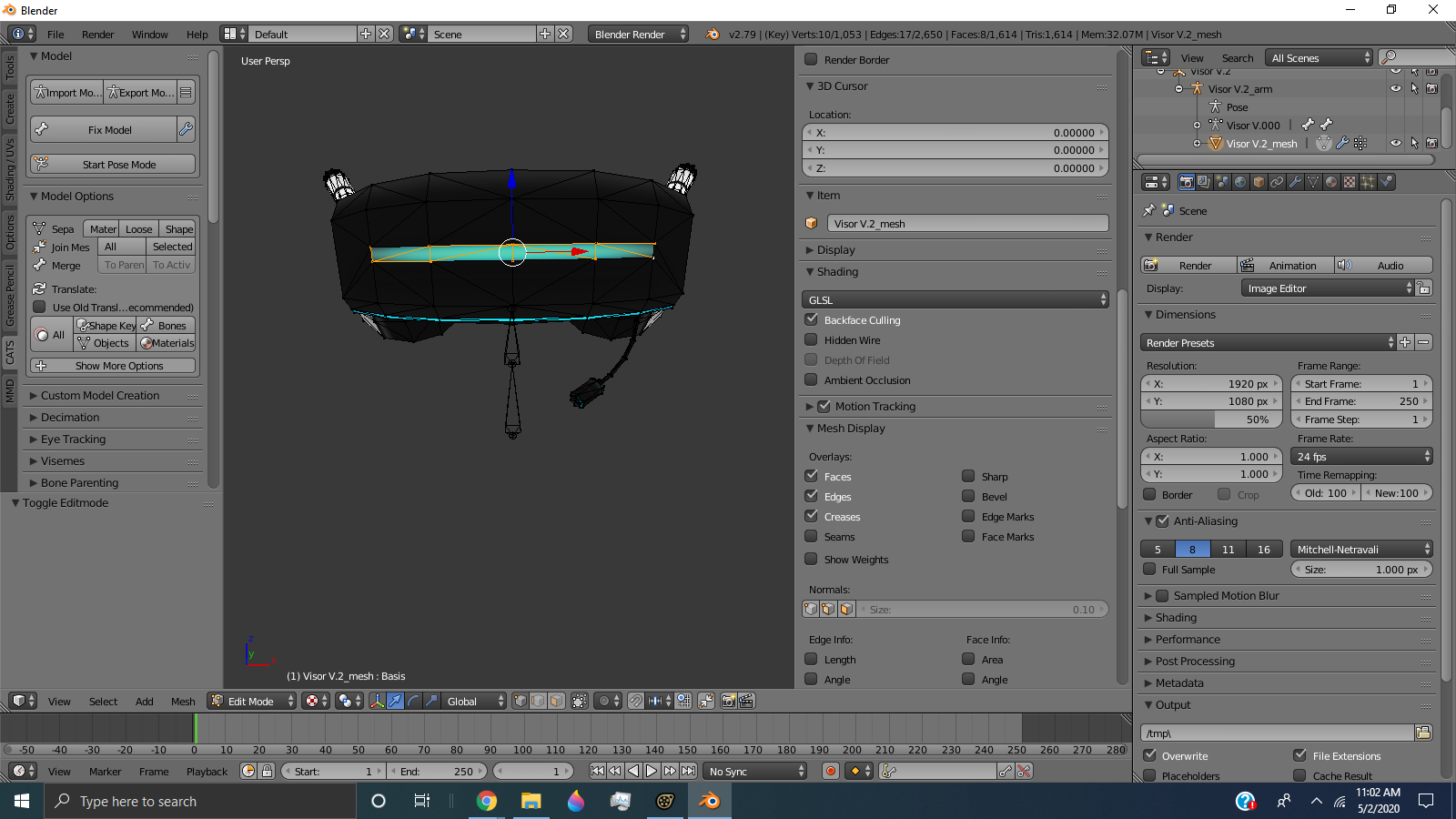Click the OpenGL render animation clapper icon
Viewport: 1456px width, 819px height.
coord(746,701)
